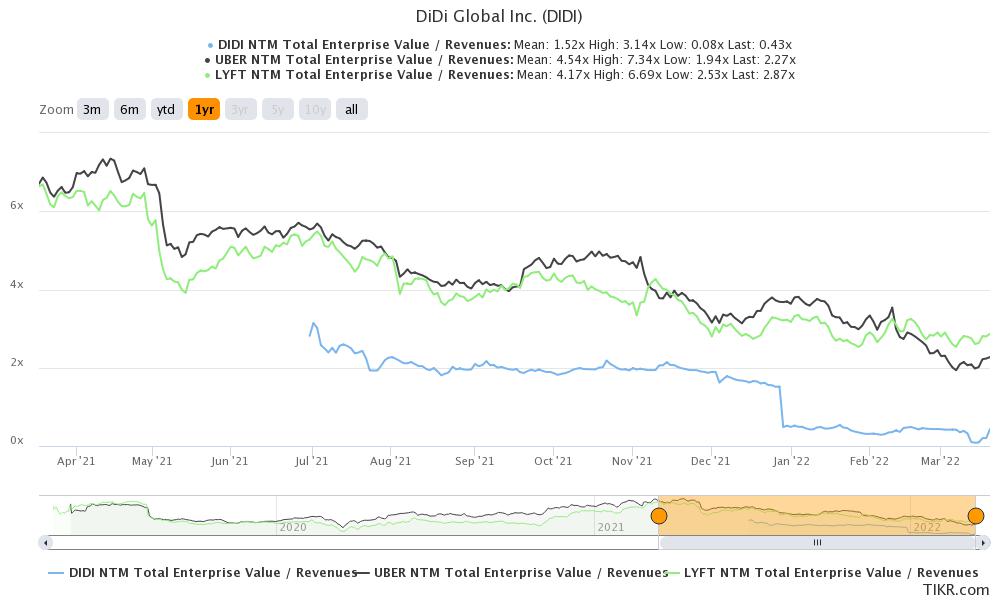This screenshot has height=600, width=1000.
Task: Click the black dot beside the UBER stats line
Action: pyautogui.click(x=207, y=61)
